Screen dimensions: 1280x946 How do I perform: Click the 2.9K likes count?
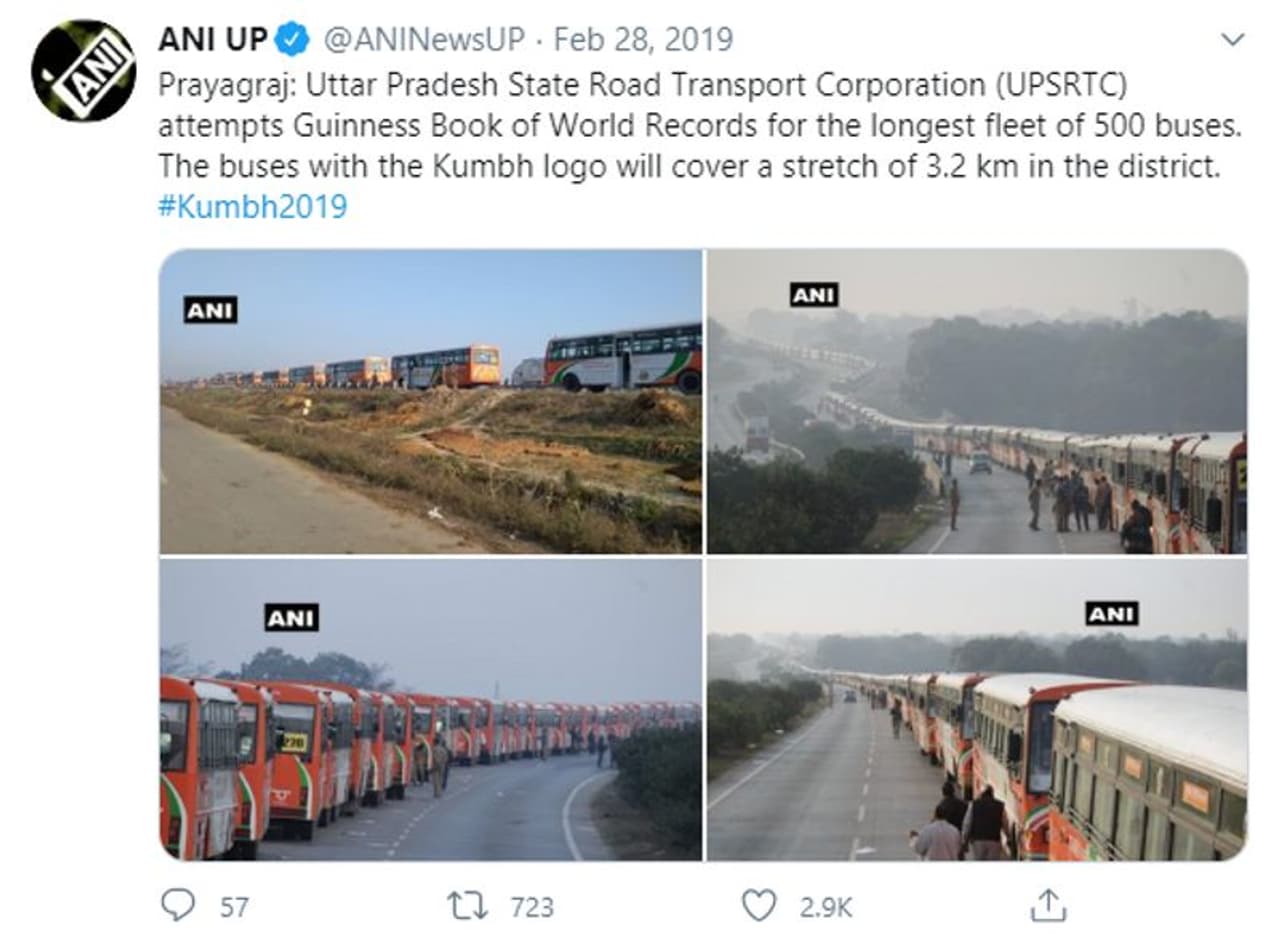[x=826, y=907]
